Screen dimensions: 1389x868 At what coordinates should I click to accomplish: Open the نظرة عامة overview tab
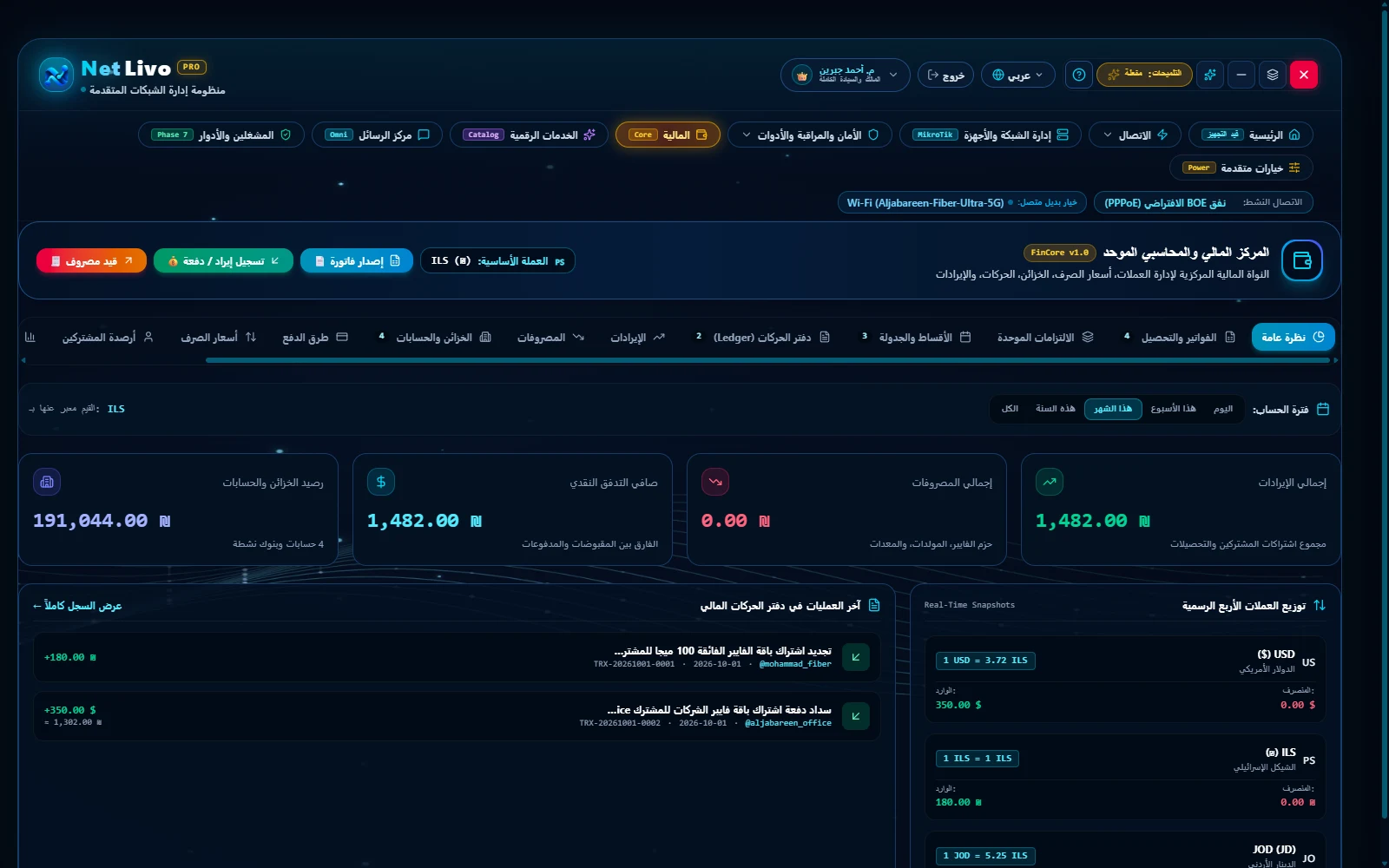(x=1293, y=337)
